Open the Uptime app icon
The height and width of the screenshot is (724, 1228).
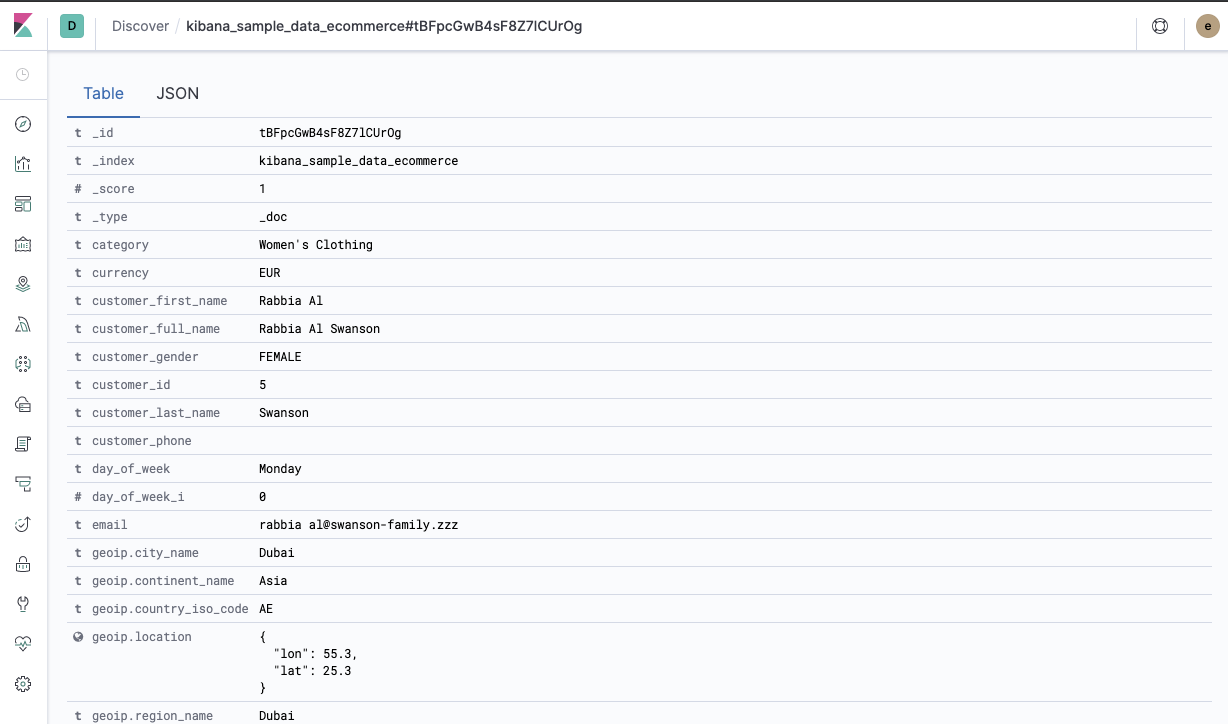pyautogui.click(x=23, y=524)
